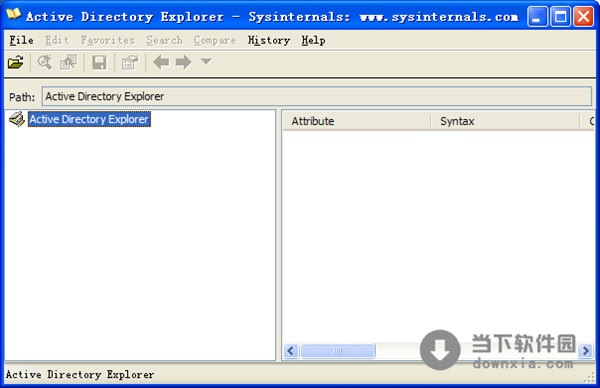Go forward with the right arrow icon
600x388 pixels.
tap(184, 62)
